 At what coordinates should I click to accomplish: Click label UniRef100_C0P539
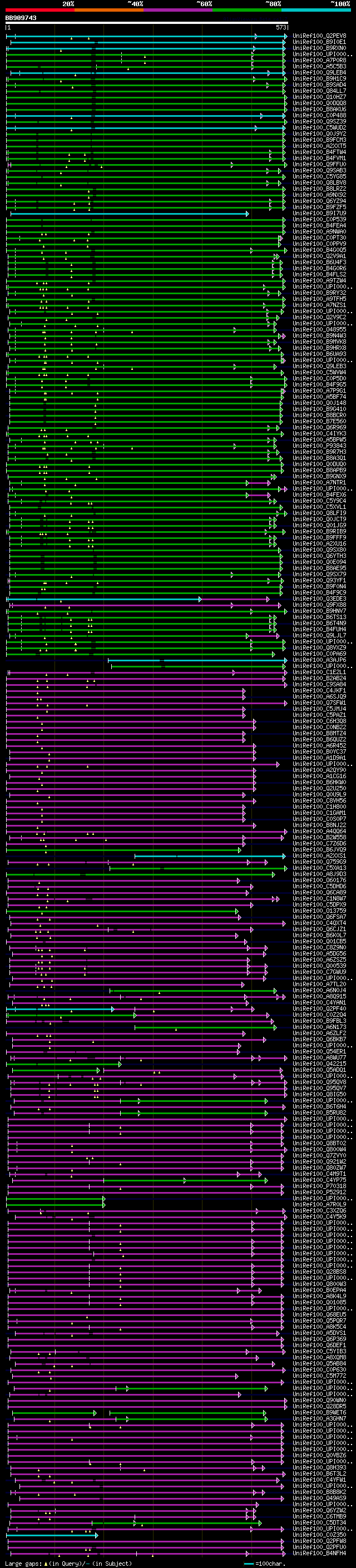pos(319,220)
